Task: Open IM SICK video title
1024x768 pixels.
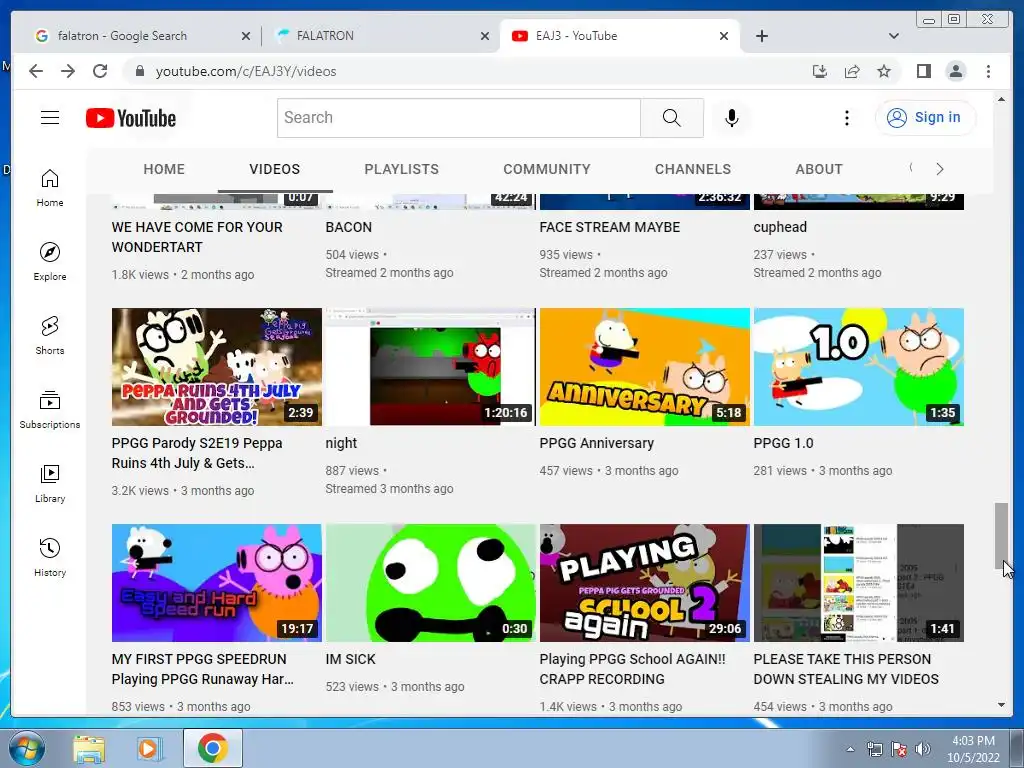Action: 350,659
